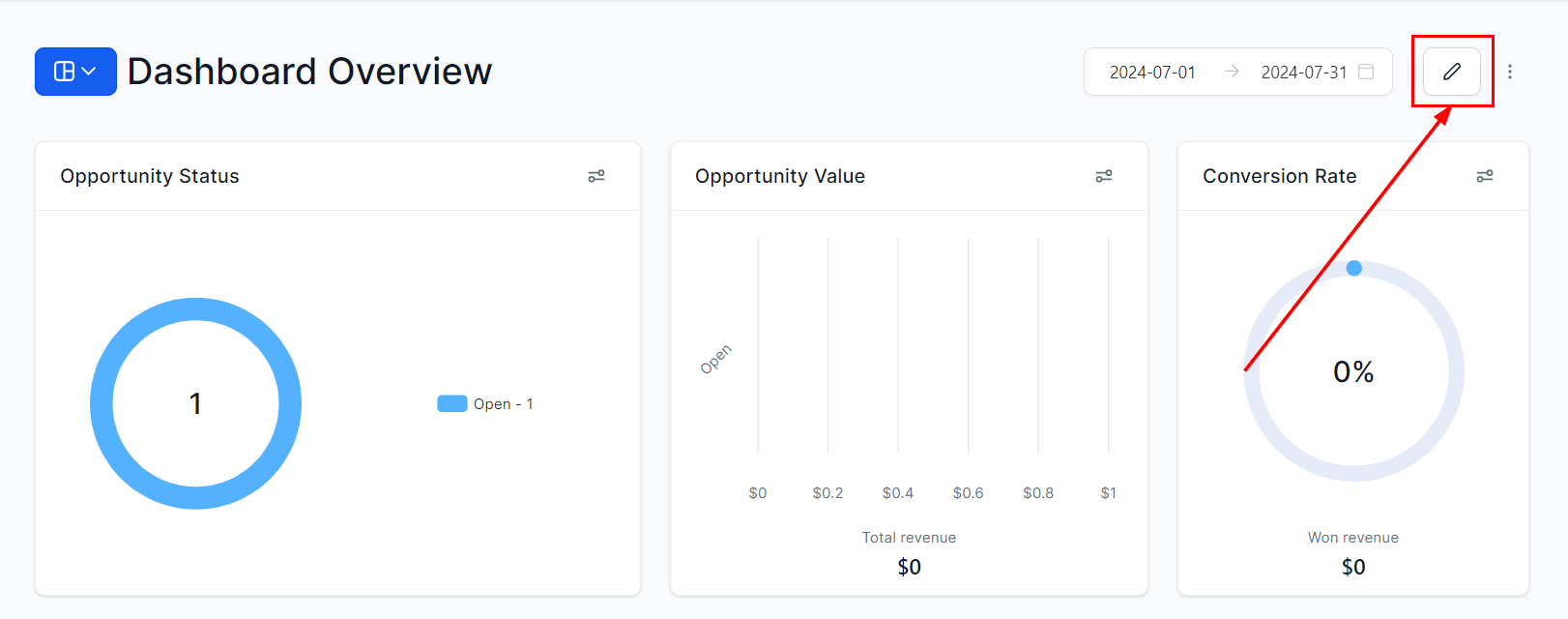This screenshot has width=1568, height=619.
Task: Click the rotated 'Open' axis label
Action: pyautogui.click(x=716, y=359)
